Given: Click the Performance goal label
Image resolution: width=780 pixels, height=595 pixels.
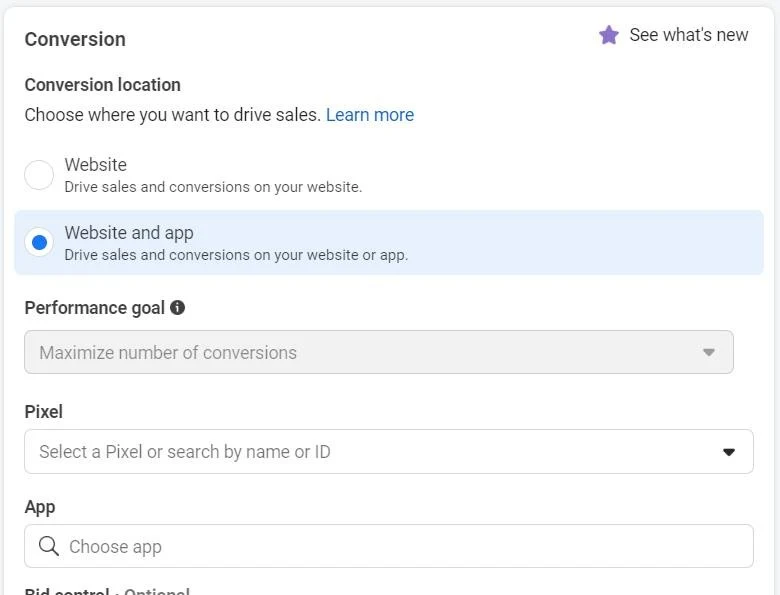Looking at the screenshot, I should point(95,308).
